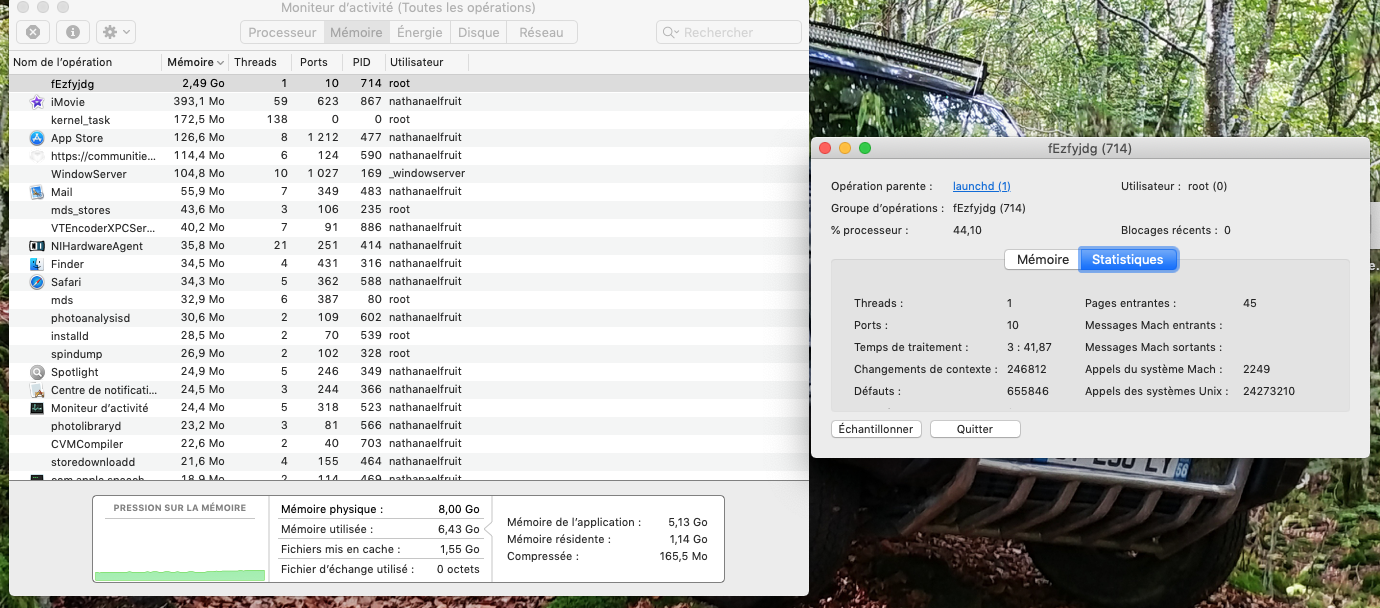
Task: Sort by Mémoire column header
Action: coord(195,62)
